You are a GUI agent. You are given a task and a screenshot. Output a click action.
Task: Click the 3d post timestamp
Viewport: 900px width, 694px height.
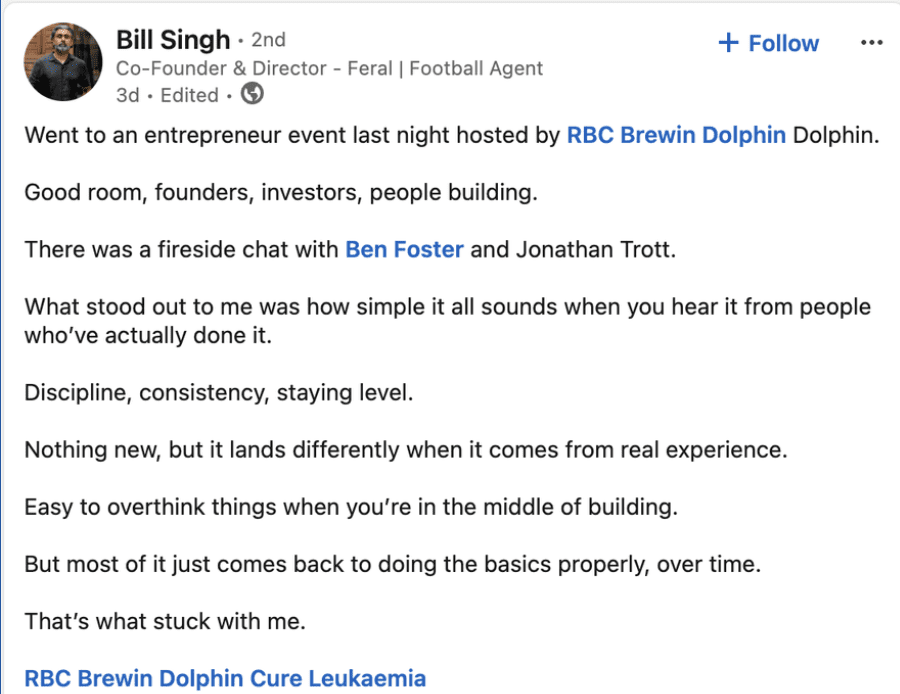128,95
